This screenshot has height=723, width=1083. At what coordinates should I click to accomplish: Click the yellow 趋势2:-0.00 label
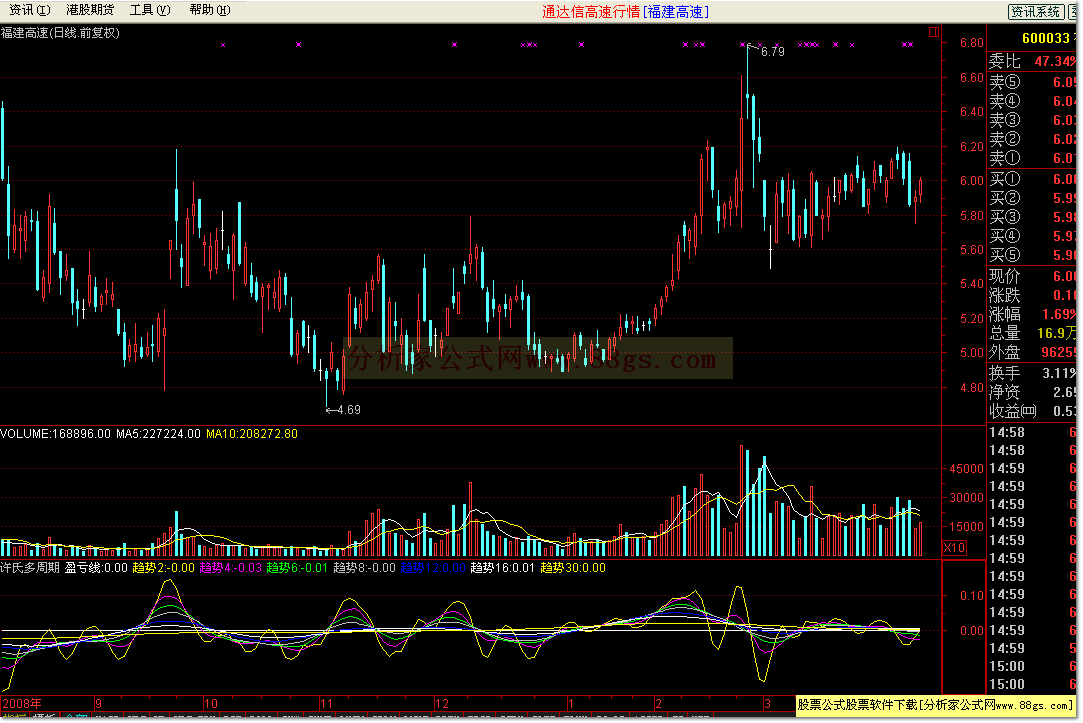[164, 568]
